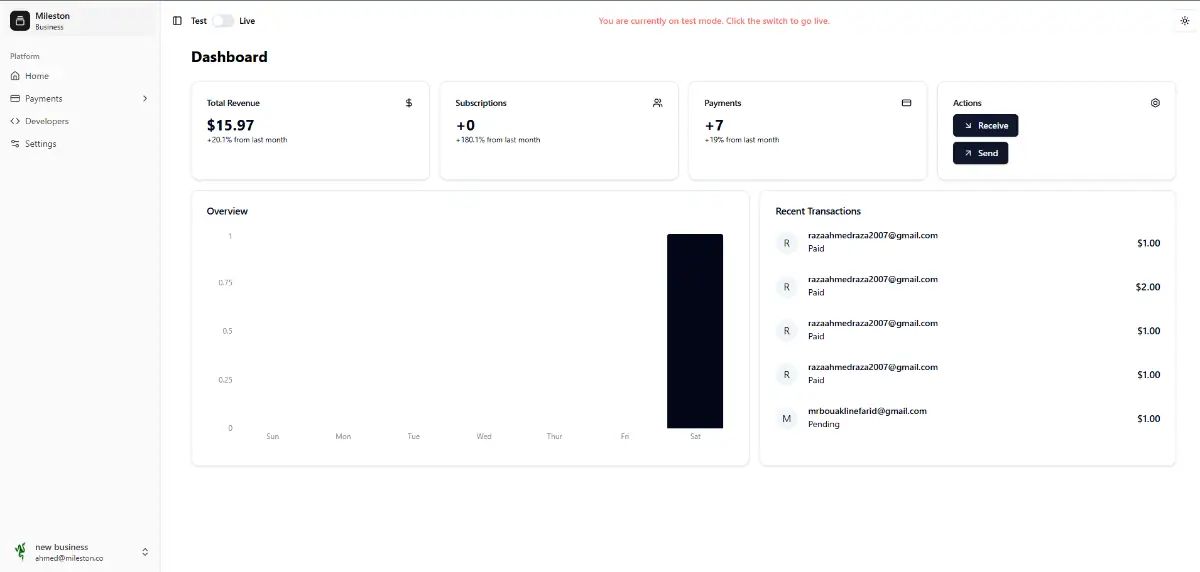The width and height of the screenshot is (1200, 572).
Task: Click the users icon in Subscriptions card
Action: coord(657,103)
